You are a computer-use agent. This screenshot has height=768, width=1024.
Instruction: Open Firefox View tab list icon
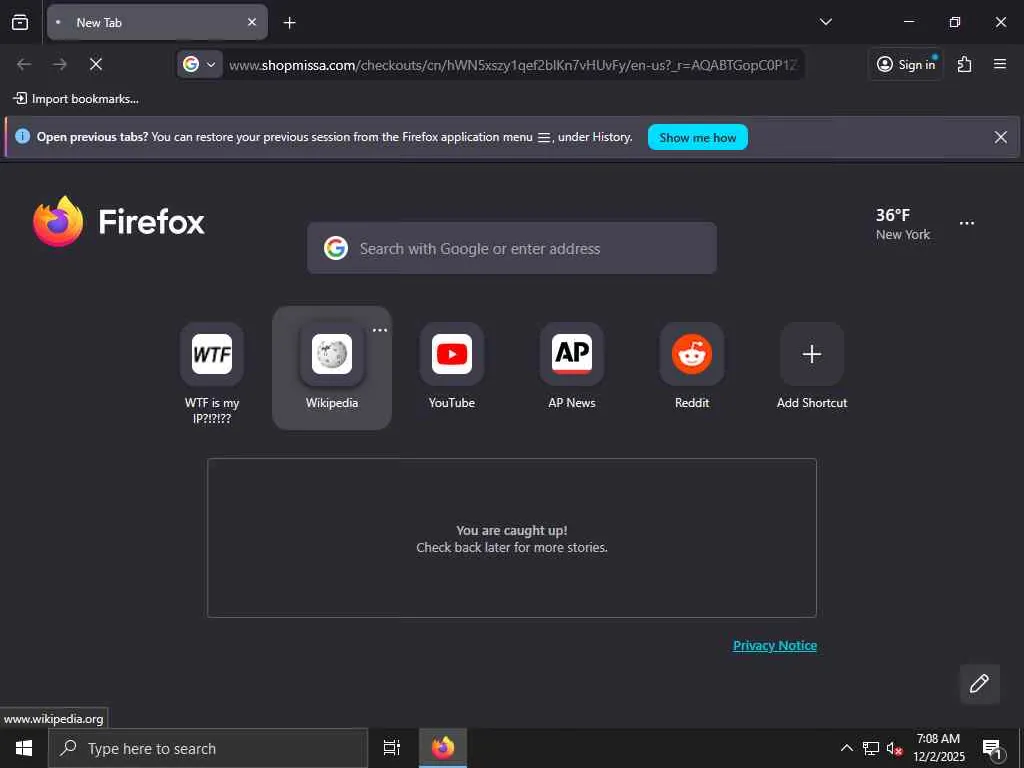click(20, 22)
